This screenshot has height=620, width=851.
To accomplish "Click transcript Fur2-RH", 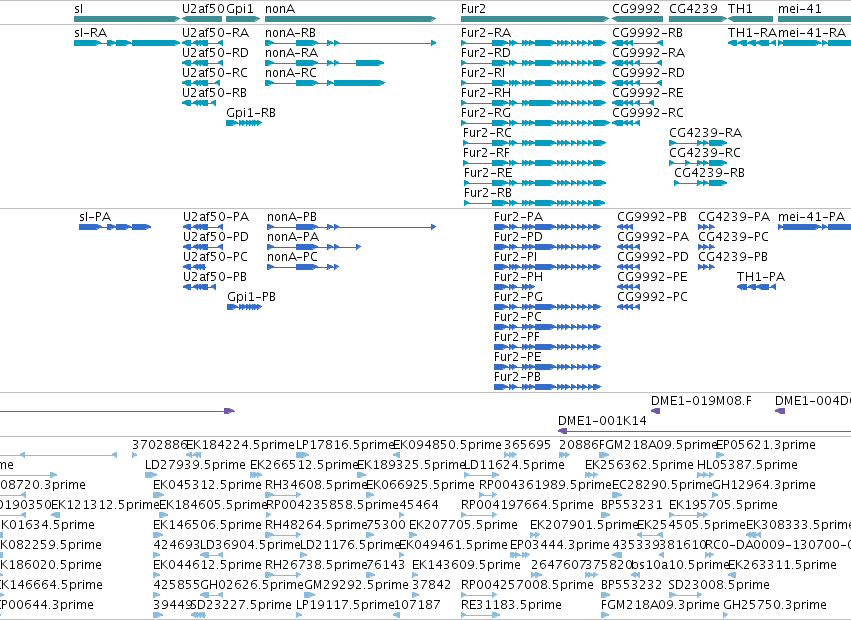I will click(x=534, y=103).
